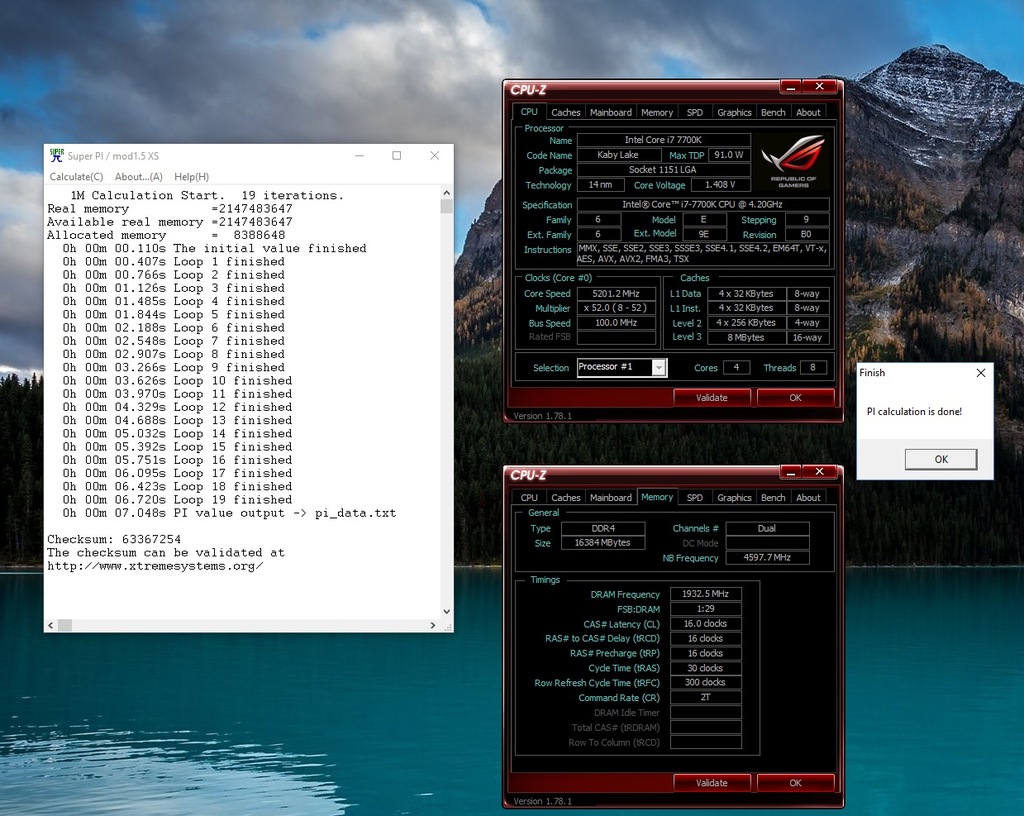Viewport: 1024px width, 816px height.
Task: Click the Super PI vertical scrollbar up arrow
Action: [x=447, y=193]
